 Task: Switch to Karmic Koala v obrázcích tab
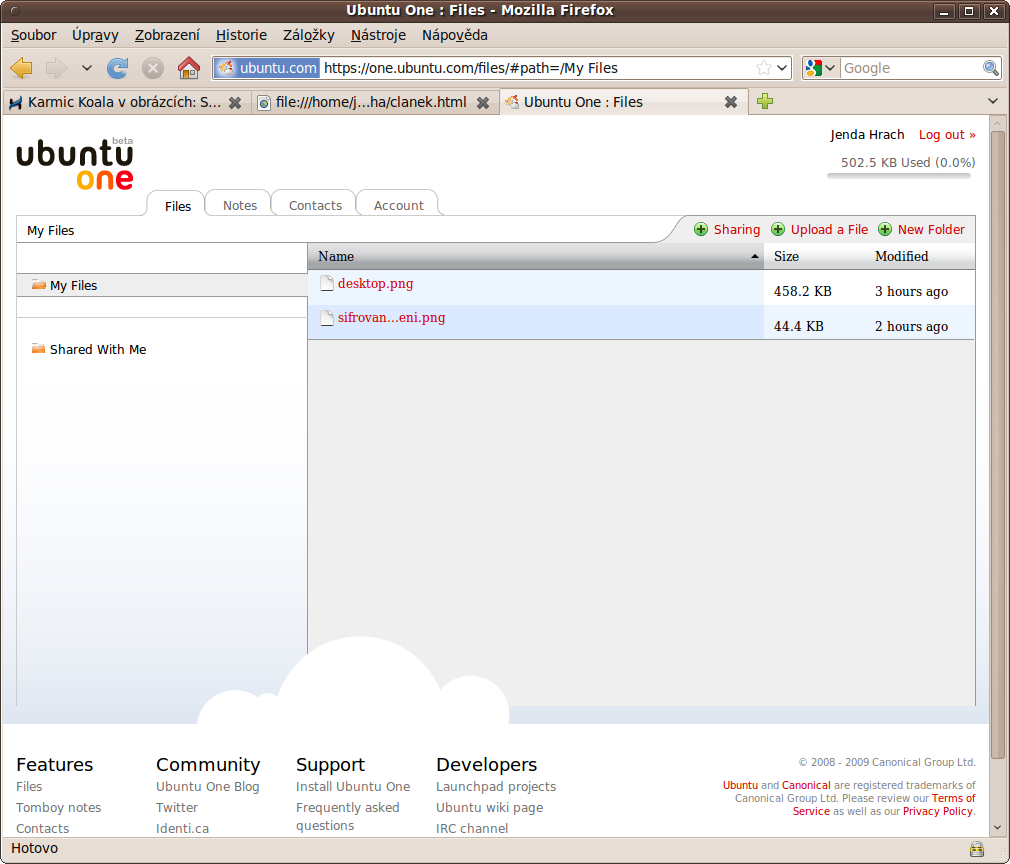click(x=124, y=102)
